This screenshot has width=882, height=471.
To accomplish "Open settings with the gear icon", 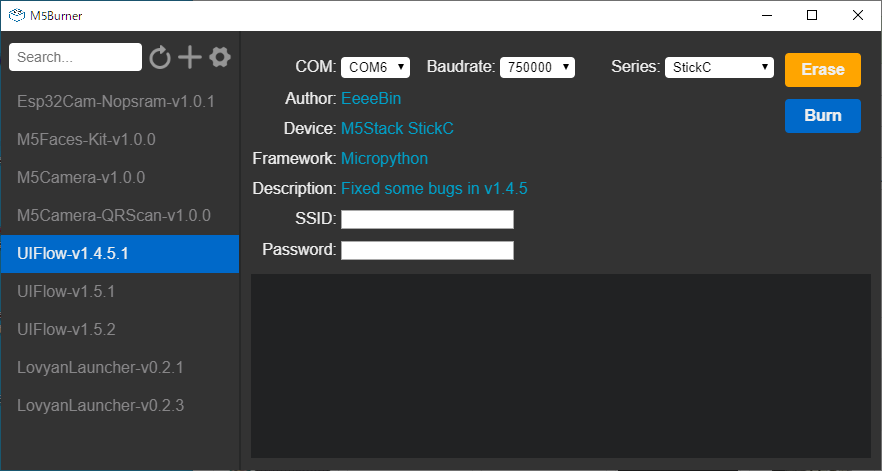I will coord(220,57).
